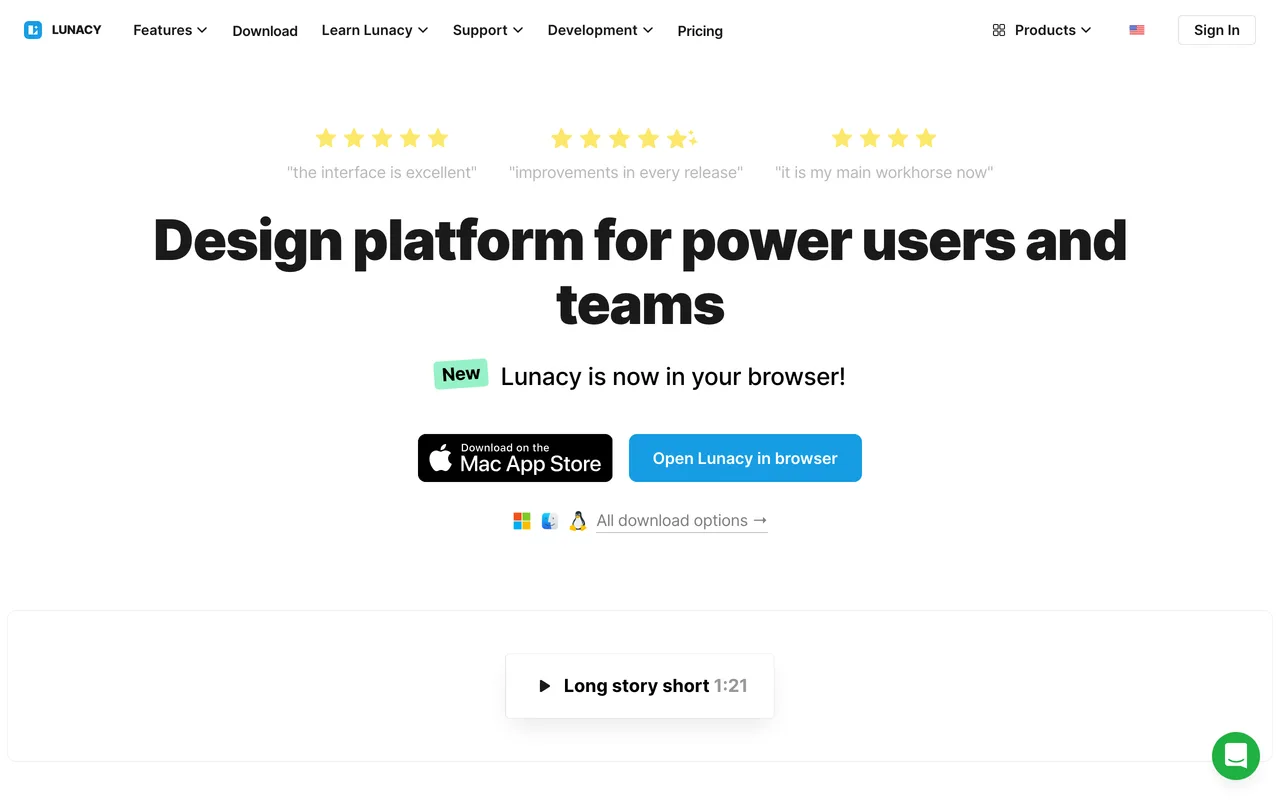Screen dimensions: 1280x800
Task: Open the Products dropdown chevron
Action: tap(1086, 30)
